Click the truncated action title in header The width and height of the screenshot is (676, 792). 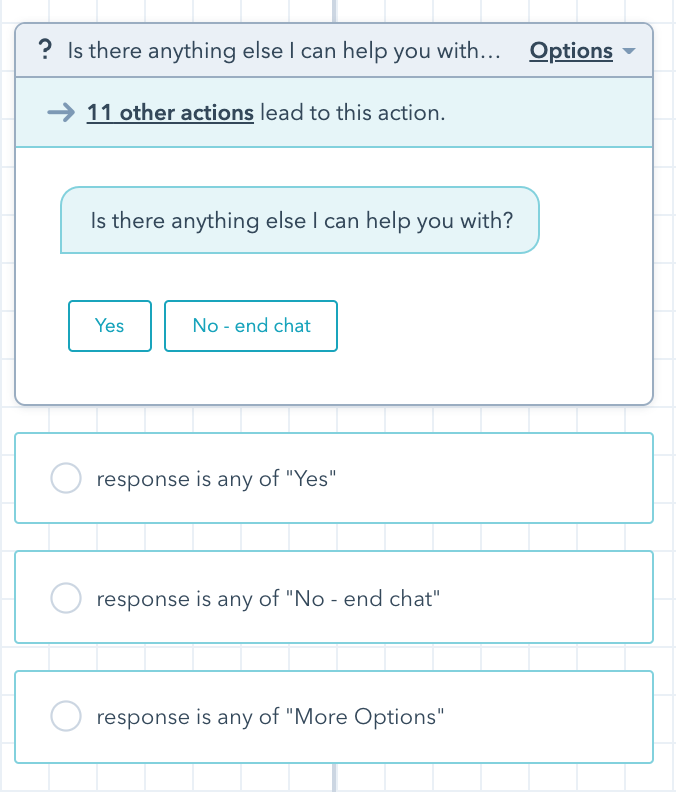[283, 51]
